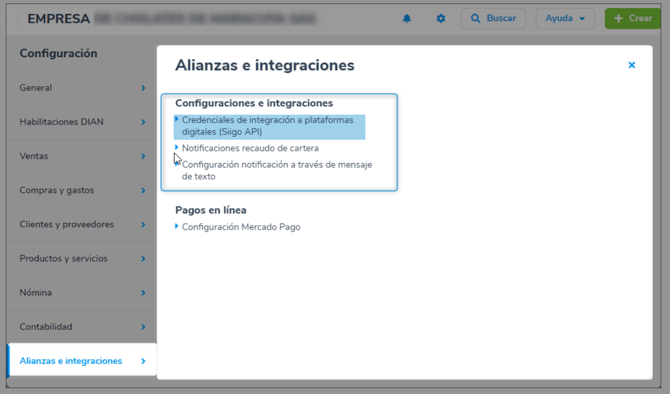Select Compras y gastos menu item
This screenshot has height=394, width=670.
pos(82,190)
